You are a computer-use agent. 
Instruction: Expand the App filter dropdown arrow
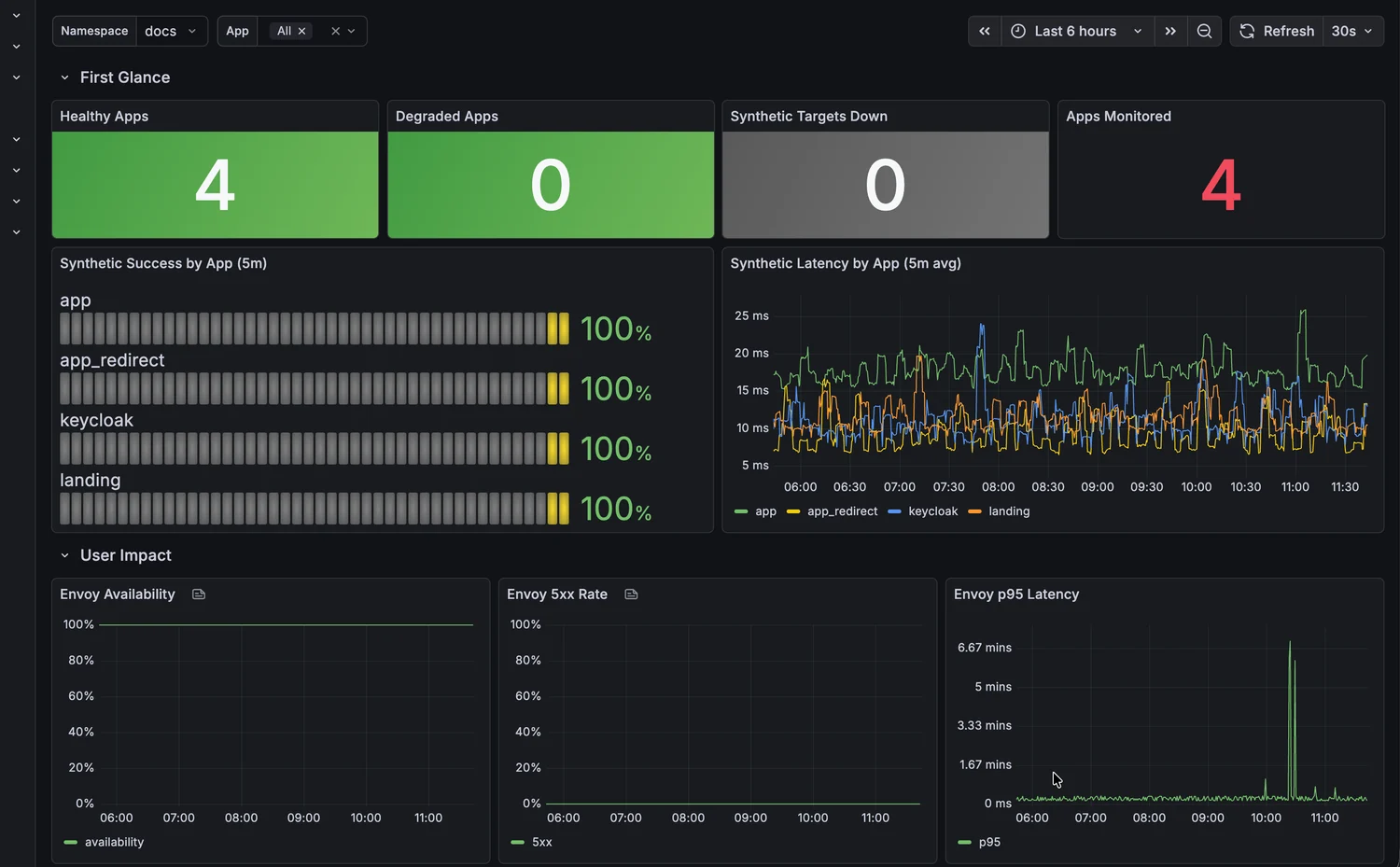pos(352,31)
